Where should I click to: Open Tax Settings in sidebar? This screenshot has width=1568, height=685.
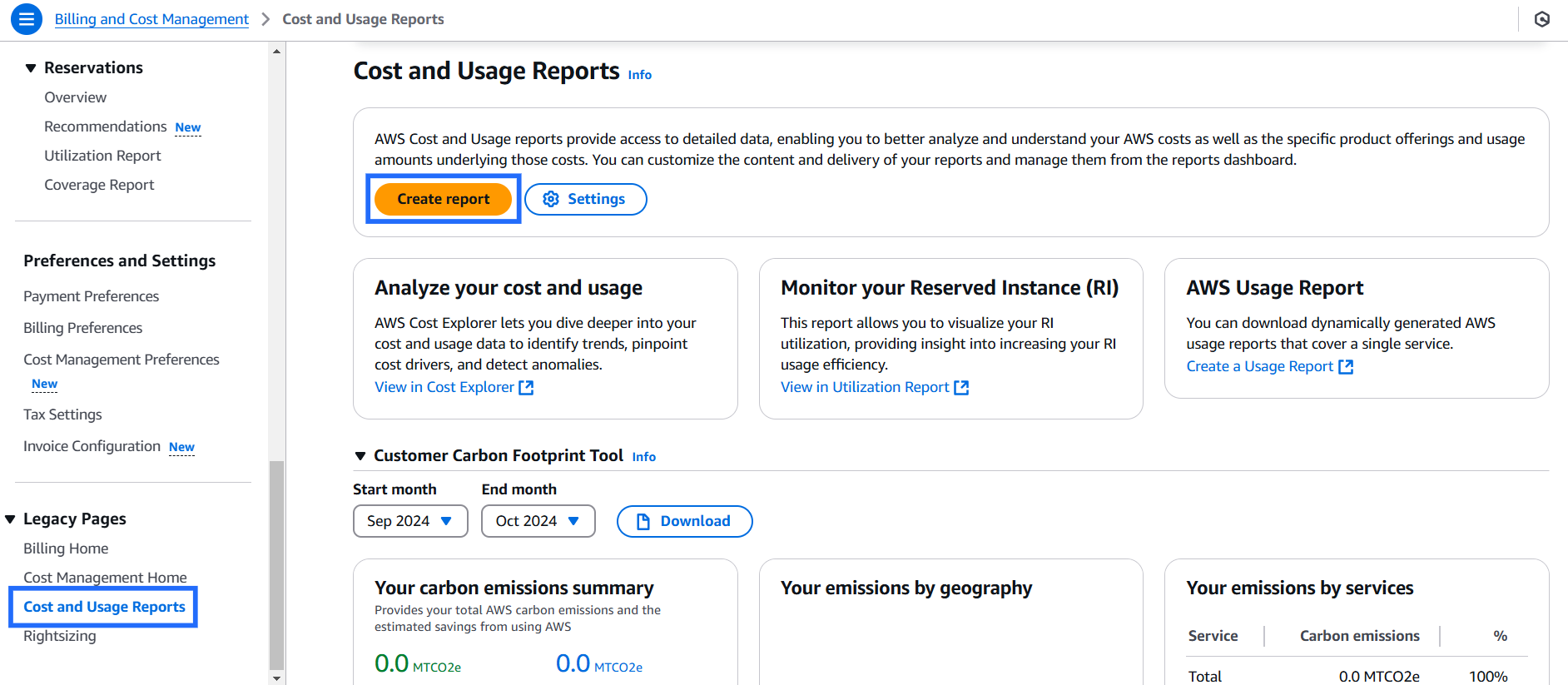(x=62, y=414)
